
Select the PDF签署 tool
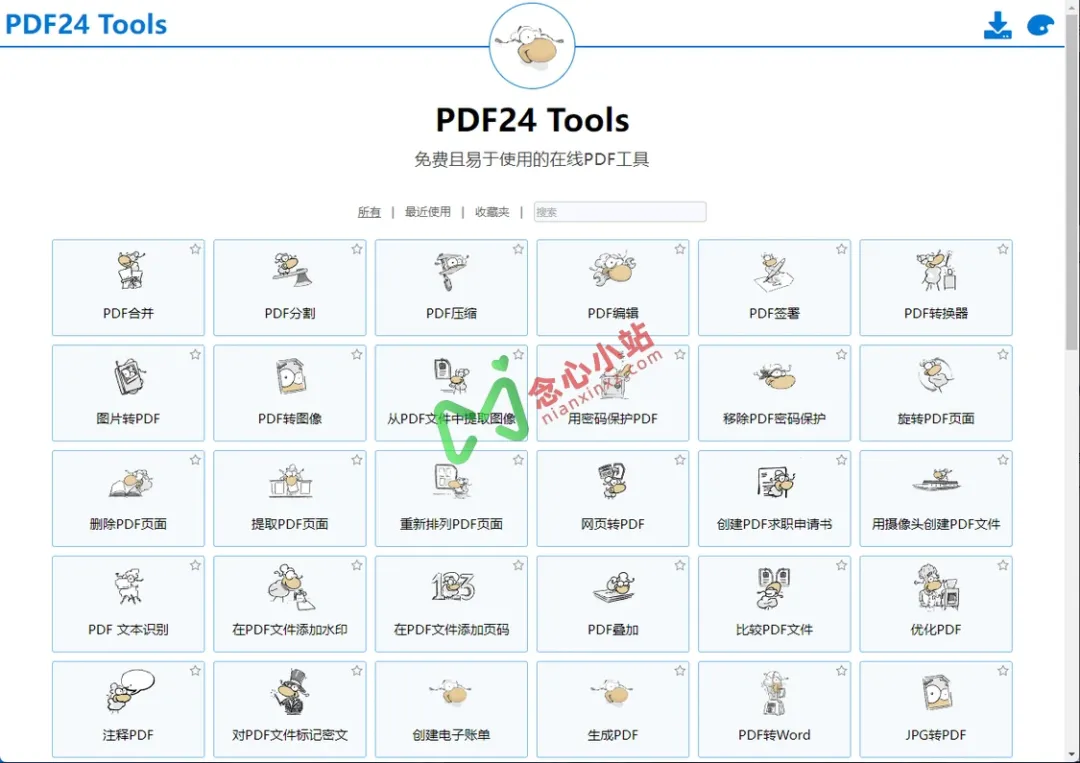[x=774, y=288]
